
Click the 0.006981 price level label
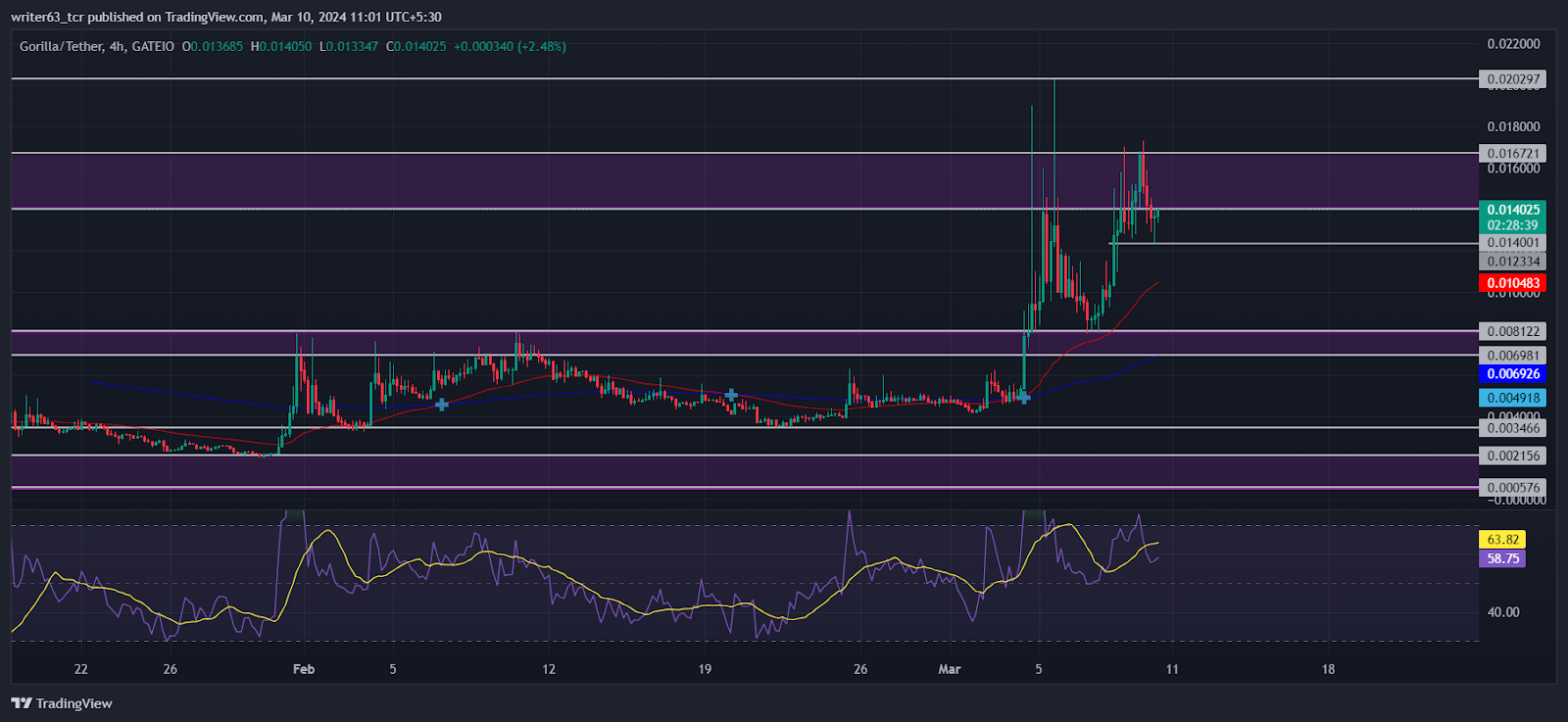[1513, 356]
